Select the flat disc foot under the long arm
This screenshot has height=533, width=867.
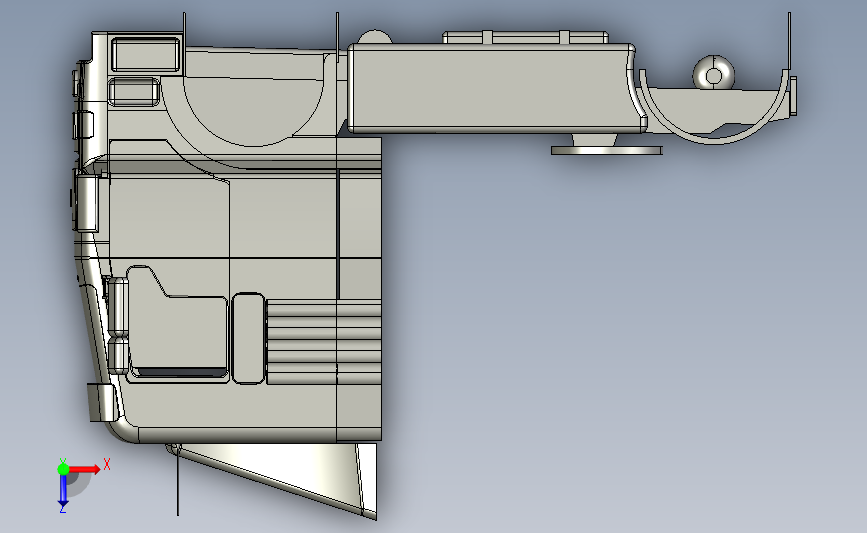tap(607, 150)
